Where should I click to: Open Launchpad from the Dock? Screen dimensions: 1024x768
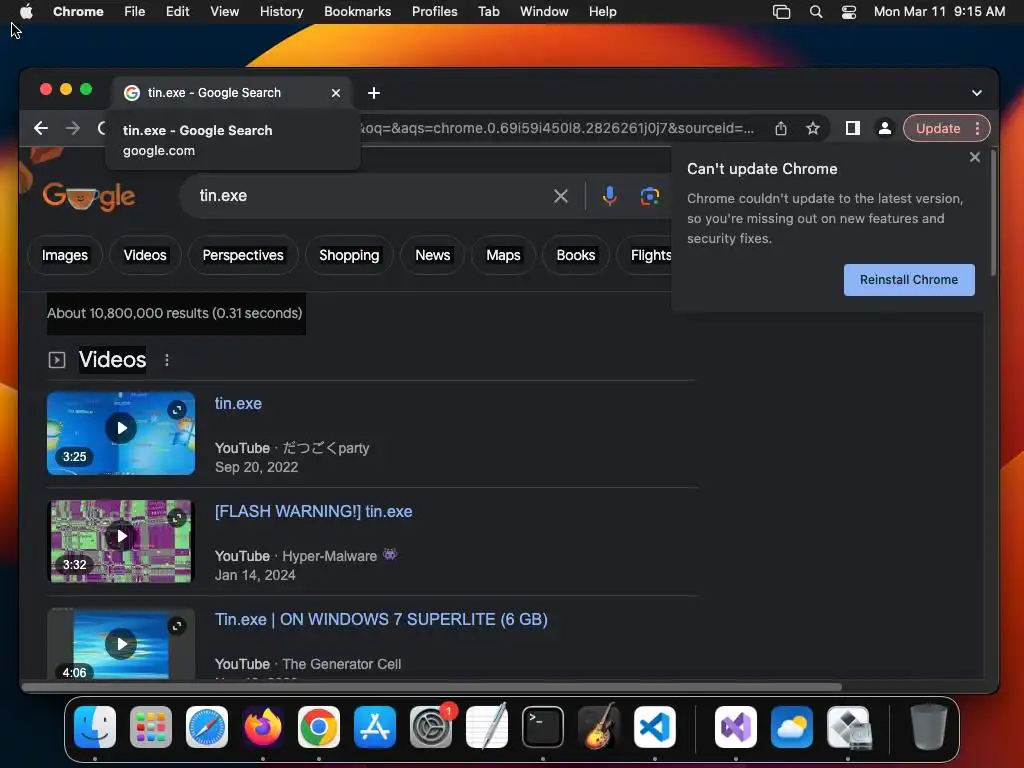click(151, 727)
